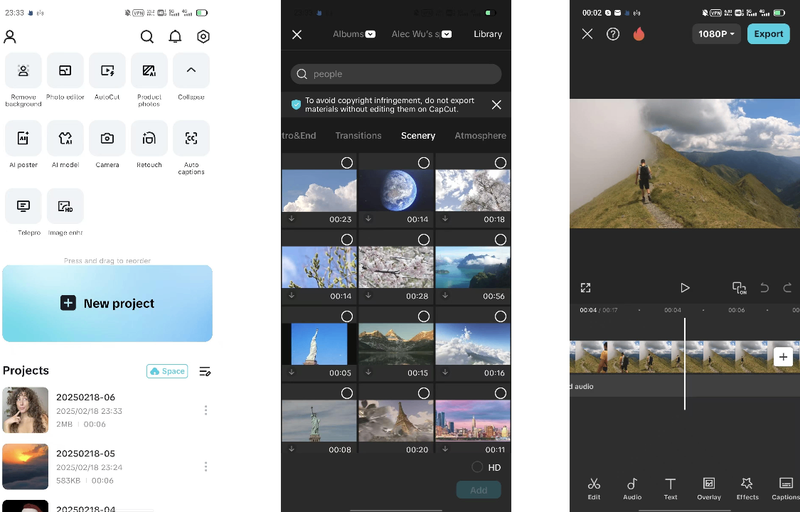The height and width of the screenshot is (512, 800).
Task: Open the Image enhance tool
Action: coord(65,206)
